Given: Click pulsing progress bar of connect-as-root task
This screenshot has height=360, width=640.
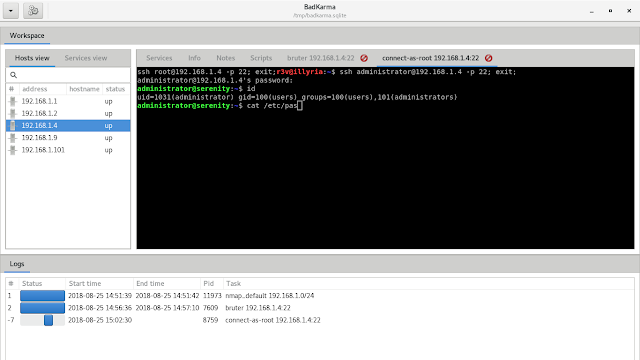Looking at the screenshot, I should (42, 320).
